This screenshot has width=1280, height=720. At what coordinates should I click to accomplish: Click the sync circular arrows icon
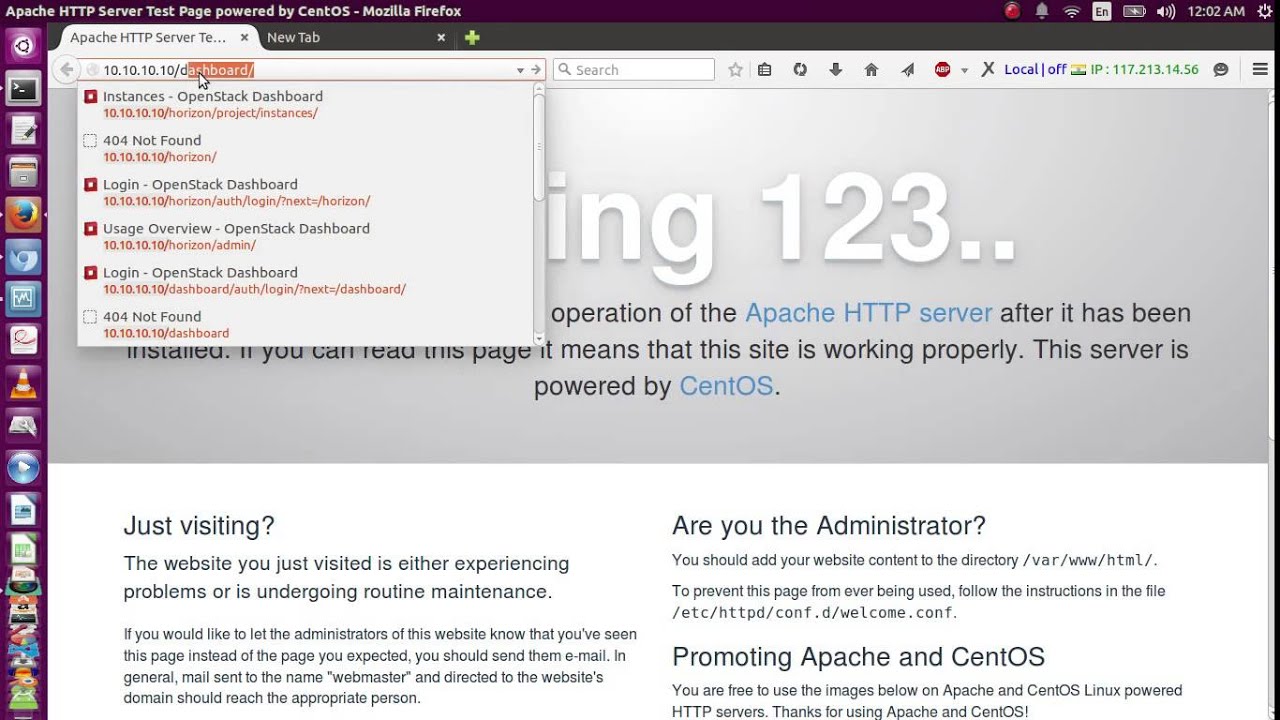(x=800, y=70)
